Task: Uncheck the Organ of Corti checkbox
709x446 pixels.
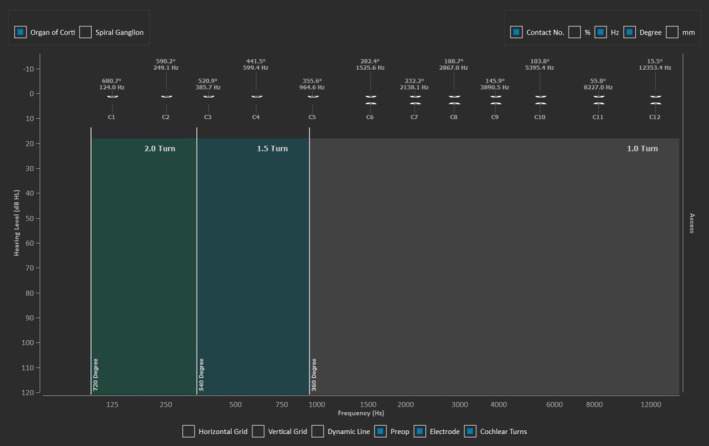Action: pos(20,32)
